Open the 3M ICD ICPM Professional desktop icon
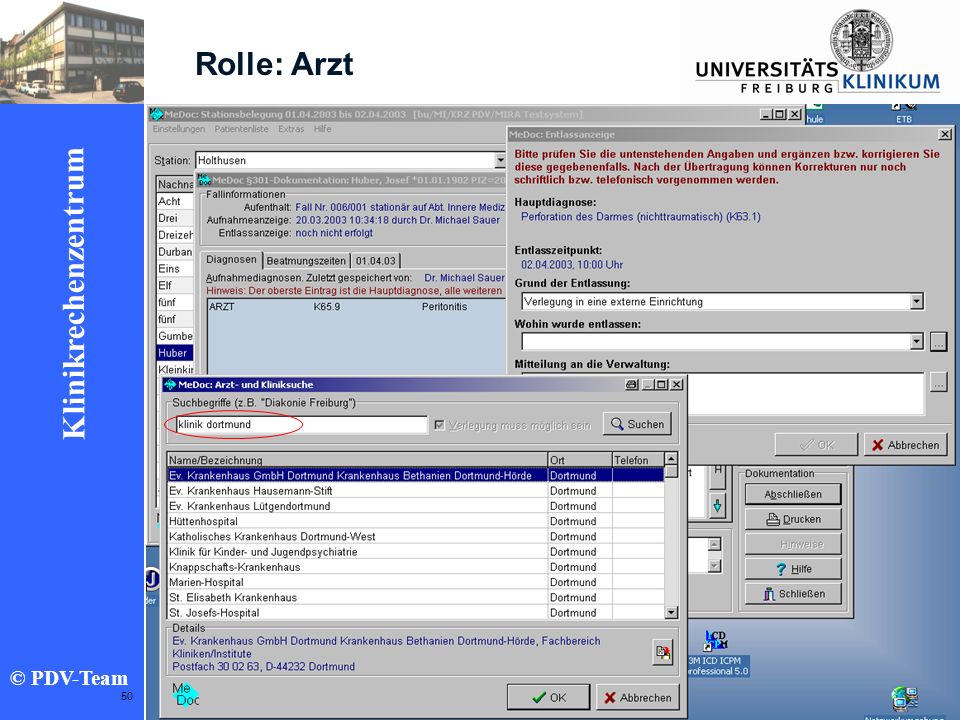Image resolution: width=960 pixels, height=720 pixels. point(717,653)
